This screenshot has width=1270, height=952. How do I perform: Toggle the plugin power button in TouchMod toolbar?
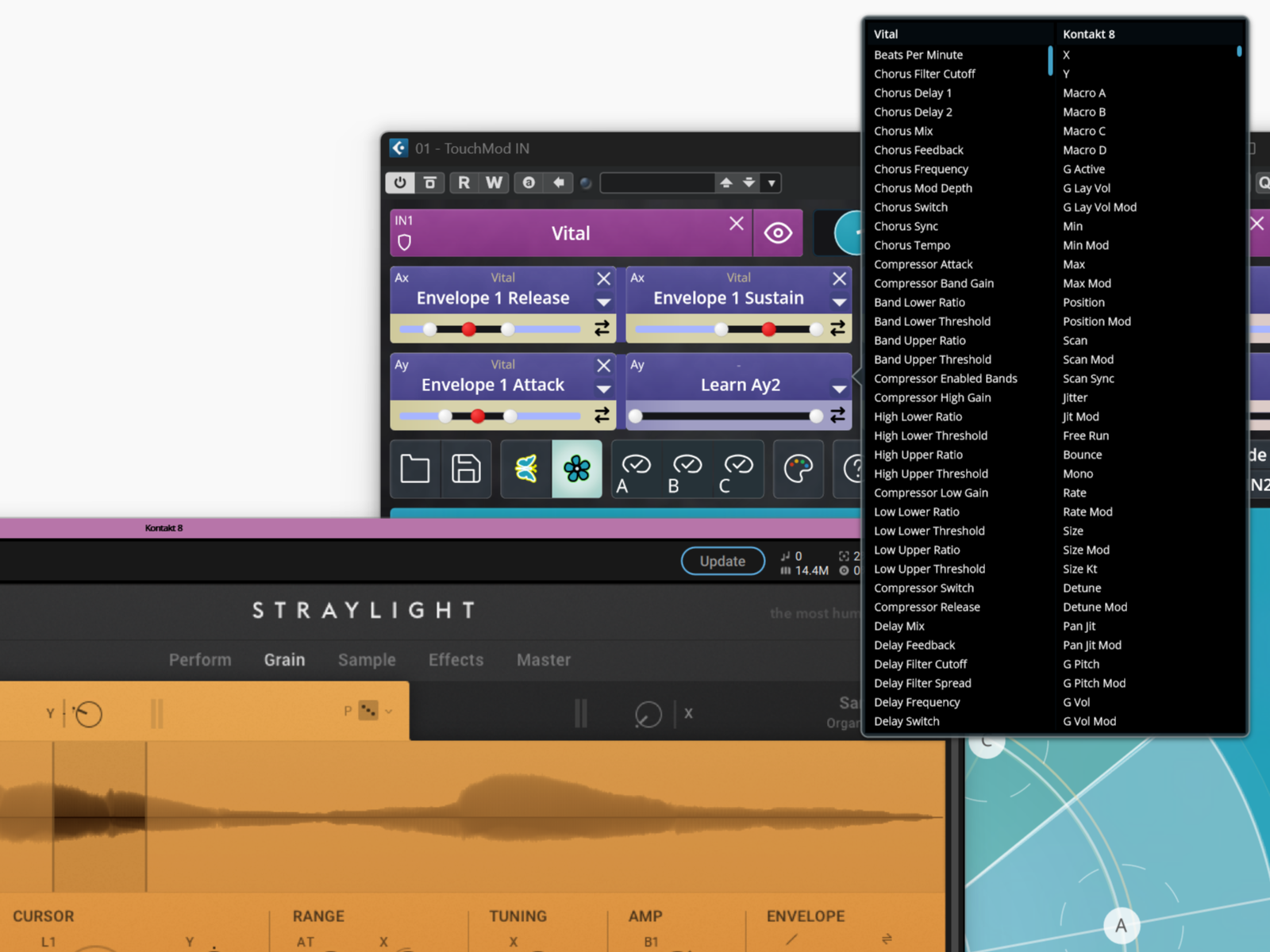pos(400,182)
